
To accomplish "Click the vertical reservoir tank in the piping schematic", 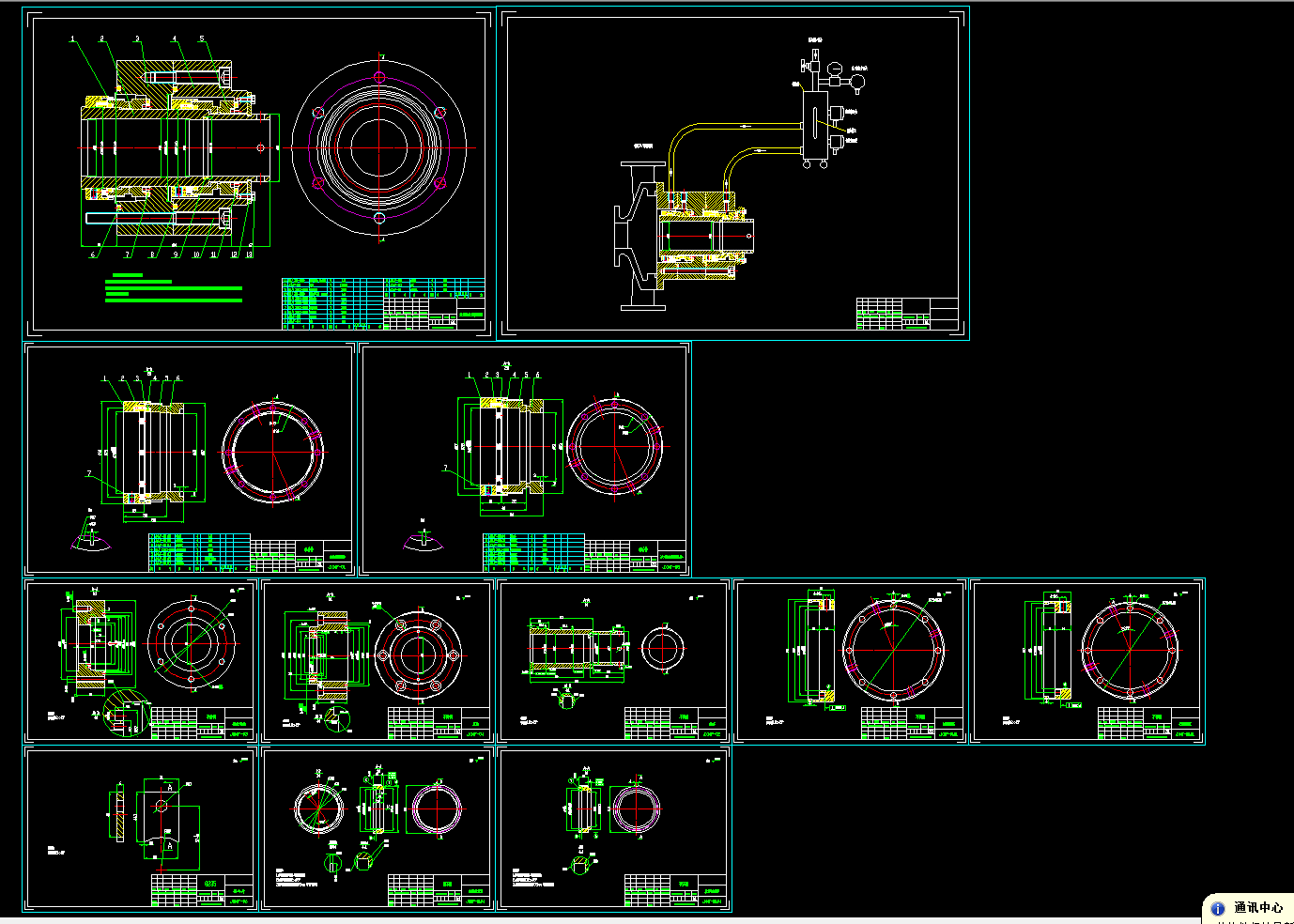I will coord(813,124).
